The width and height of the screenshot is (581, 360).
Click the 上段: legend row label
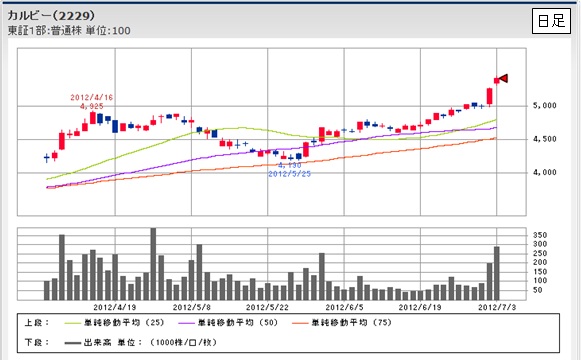(x=37, y=323)
